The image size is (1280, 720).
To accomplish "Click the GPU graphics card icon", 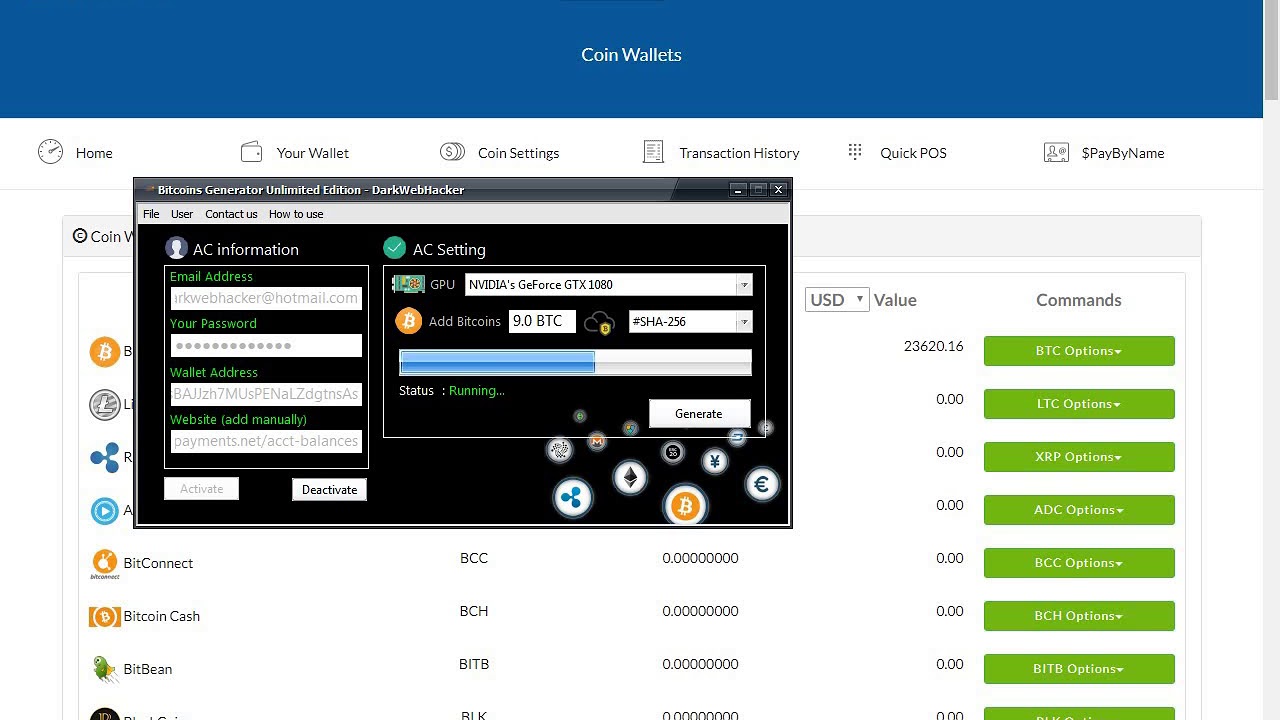I will tap(408, 284).
